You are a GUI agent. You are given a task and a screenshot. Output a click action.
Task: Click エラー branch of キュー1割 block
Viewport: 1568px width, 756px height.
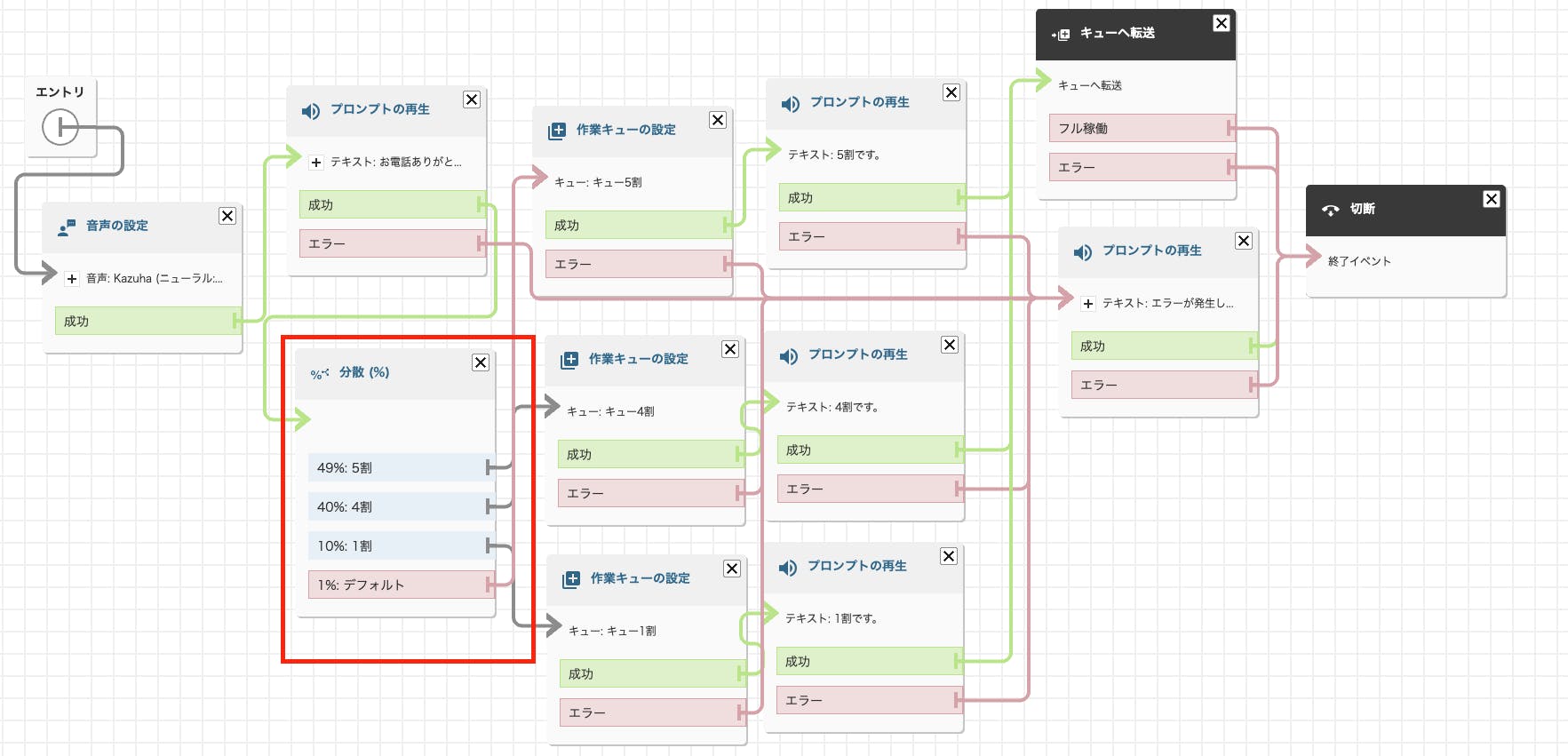tap(653, 712)
